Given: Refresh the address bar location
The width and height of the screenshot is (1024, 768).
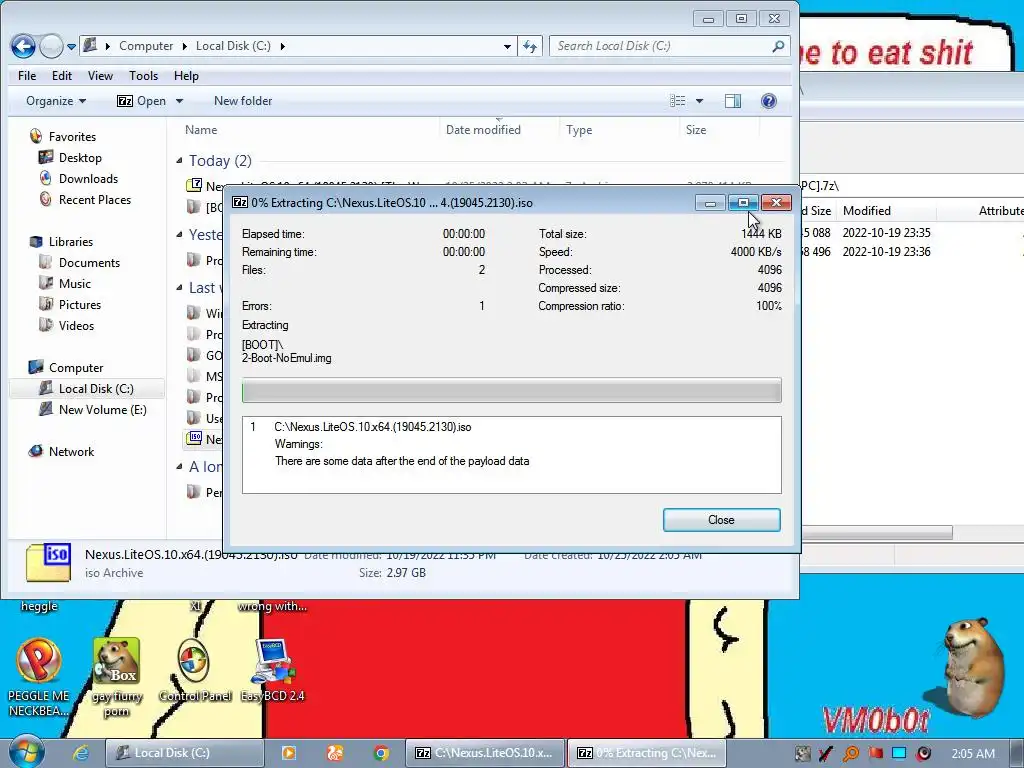Looking at the screenshot, I should click(530, 46).
